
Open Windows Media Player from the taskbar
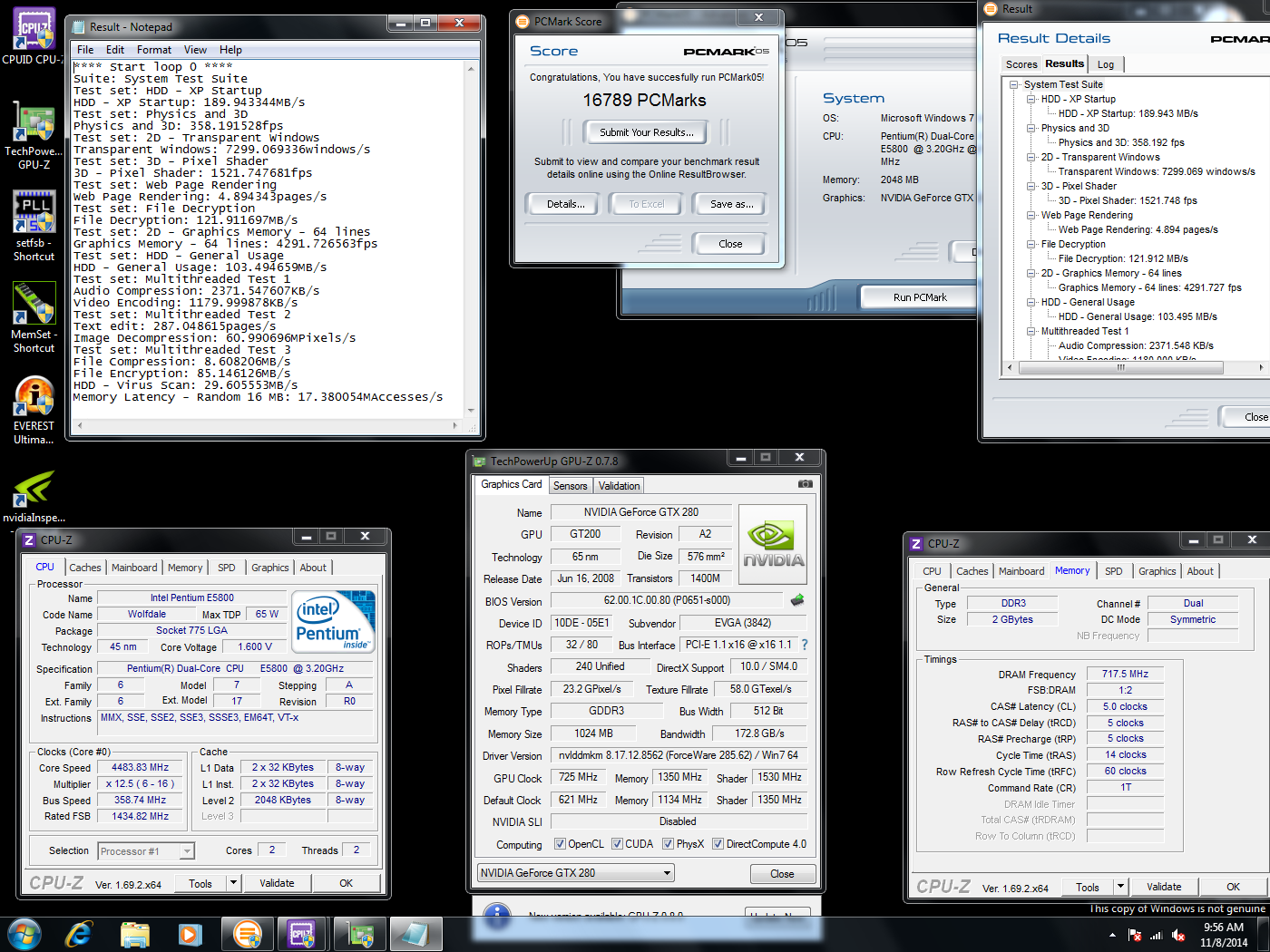coord(190,934)
